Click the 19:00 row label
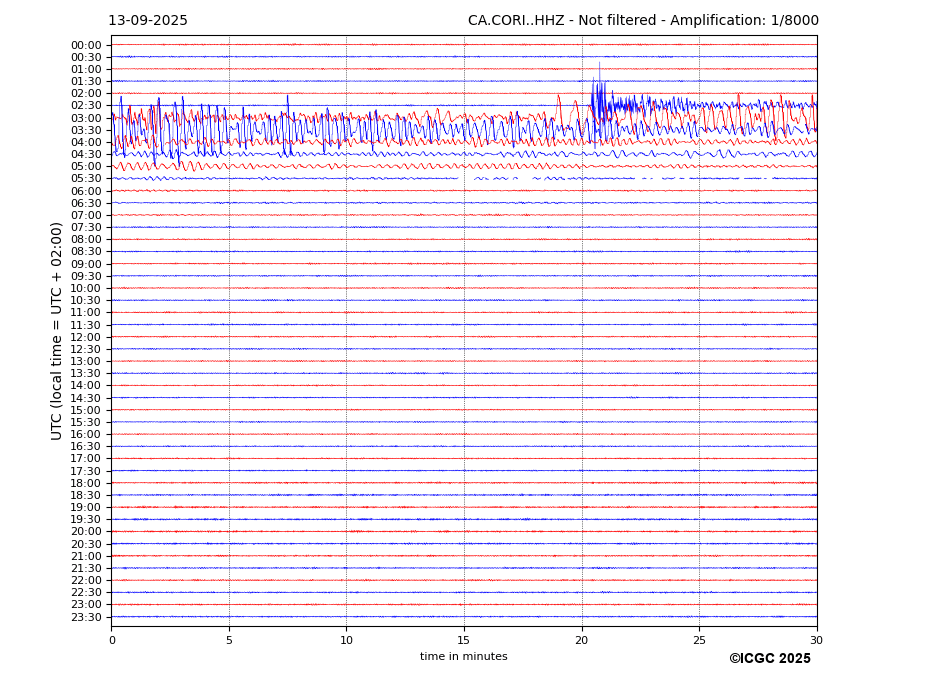927x696 pixels. (86, 508)
